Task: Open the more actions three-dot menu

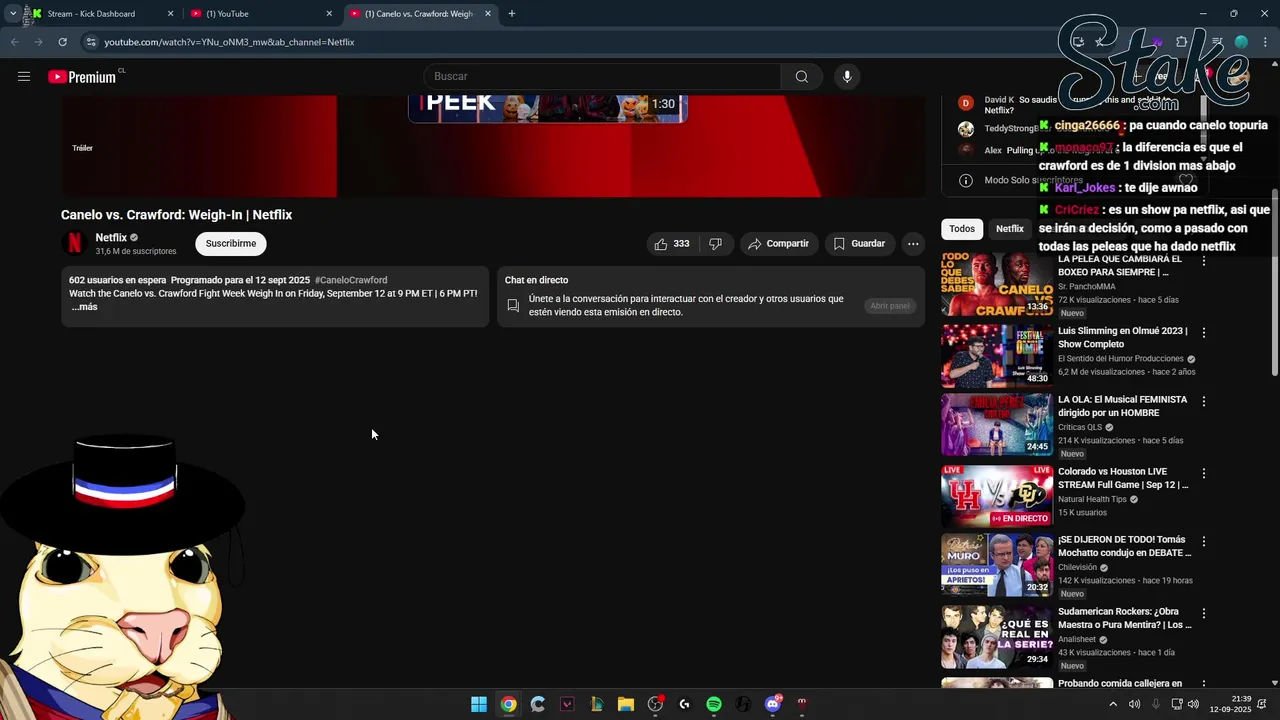Action: point(912,243)
